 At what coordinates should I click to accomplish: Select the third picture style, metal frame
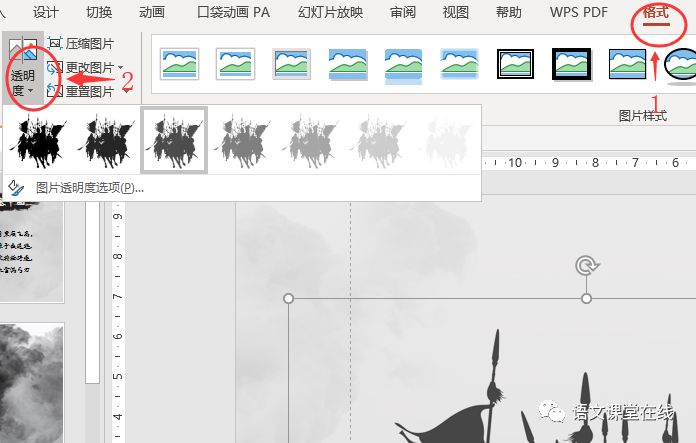tap(291, 64)
